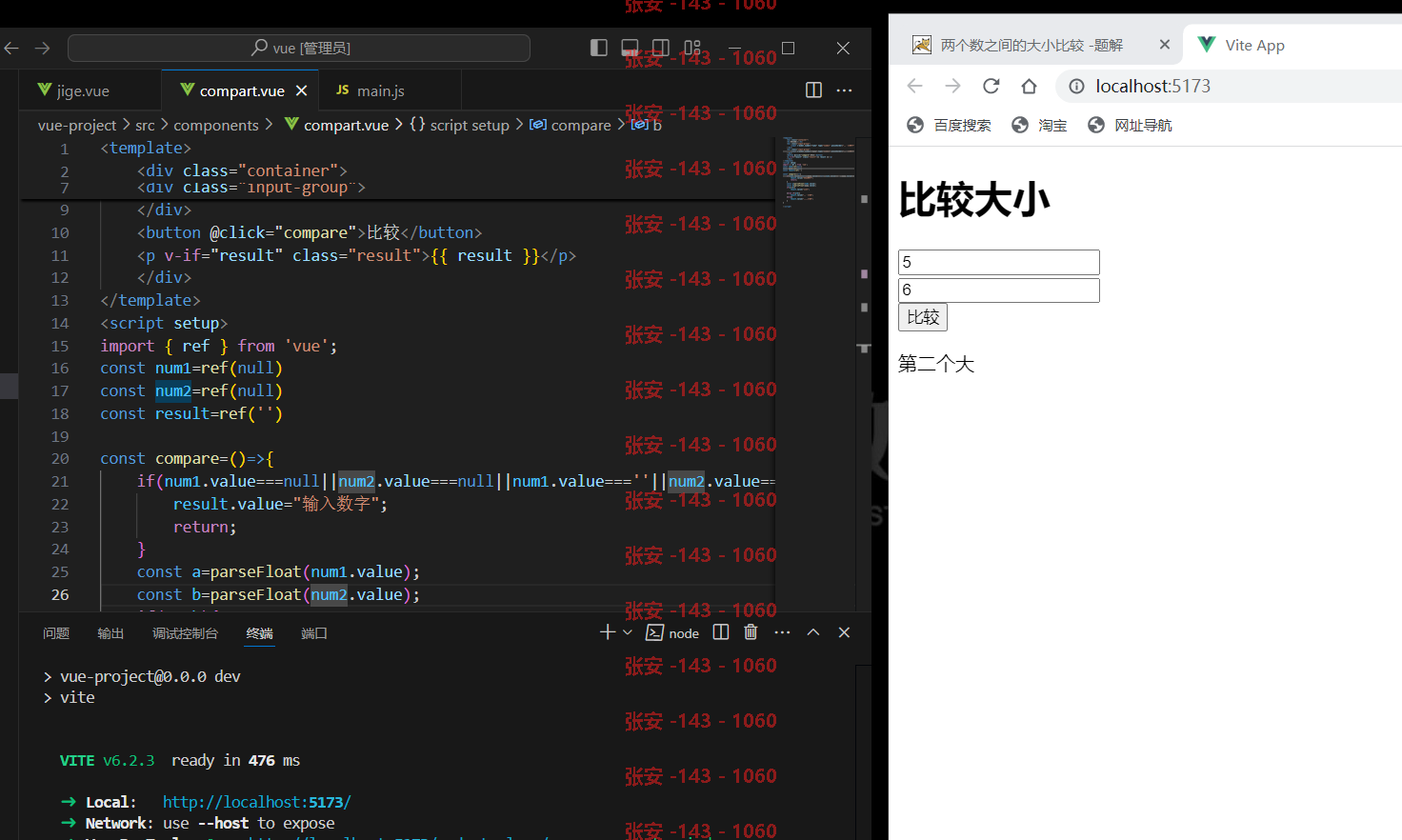Close the compart.vue tab
Image resolution: width=1402 pixels, height=840 pixels.
(x=301, y=90)
